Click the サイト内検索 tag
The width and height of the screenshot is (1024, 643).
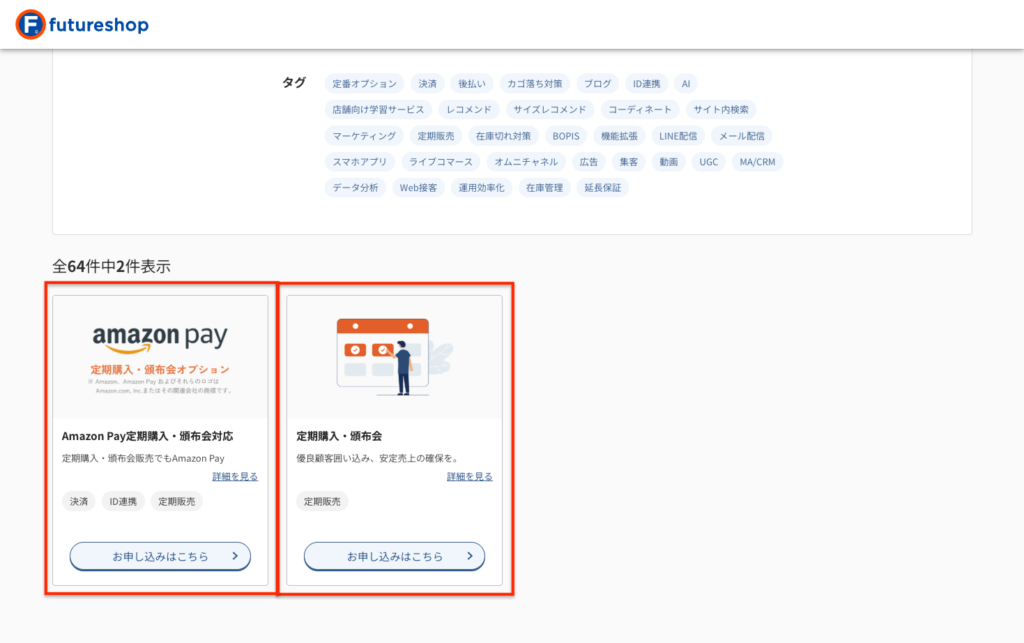pyautogui.click(x=721, y=110)
